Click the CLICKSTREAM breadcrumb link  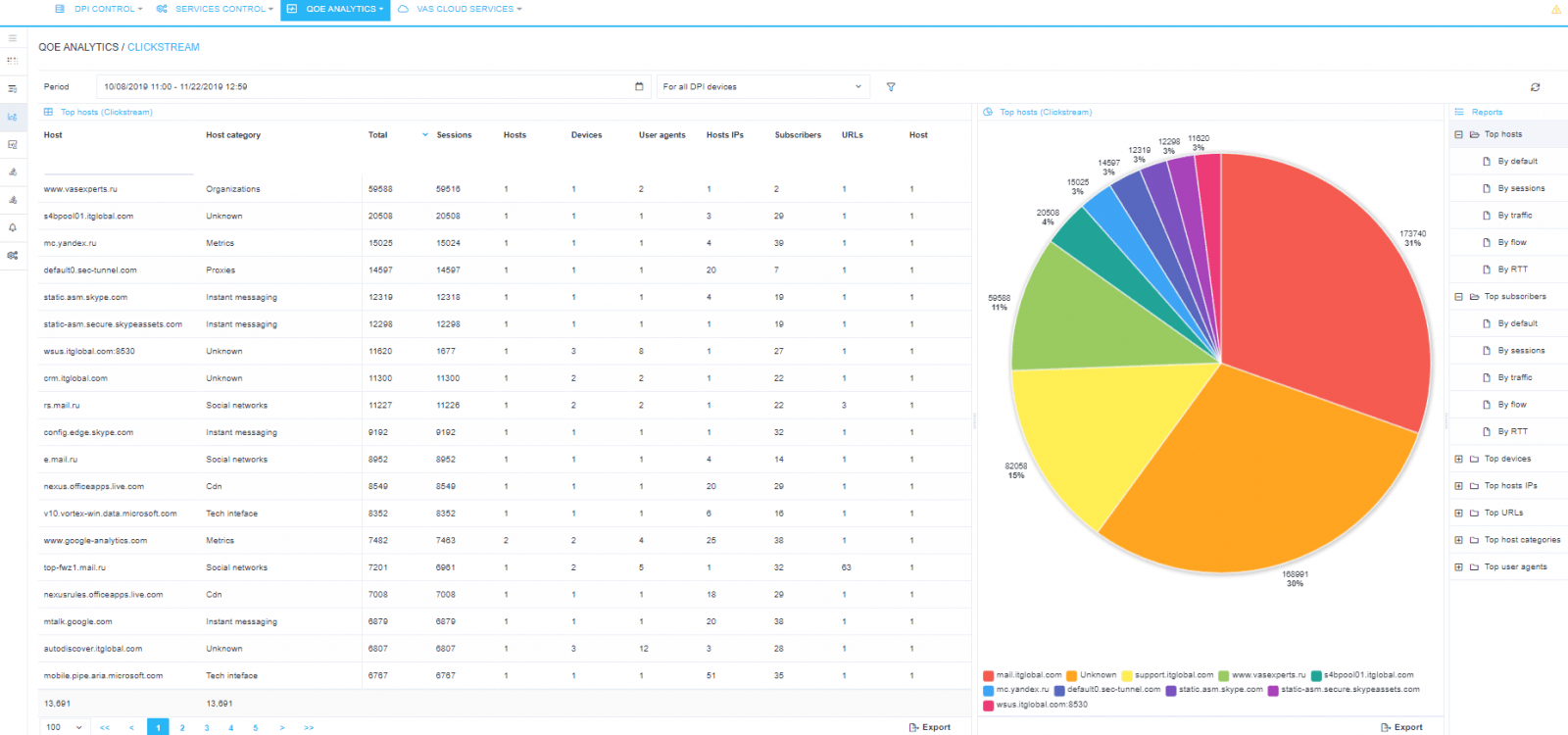click(x=164, y=47)
